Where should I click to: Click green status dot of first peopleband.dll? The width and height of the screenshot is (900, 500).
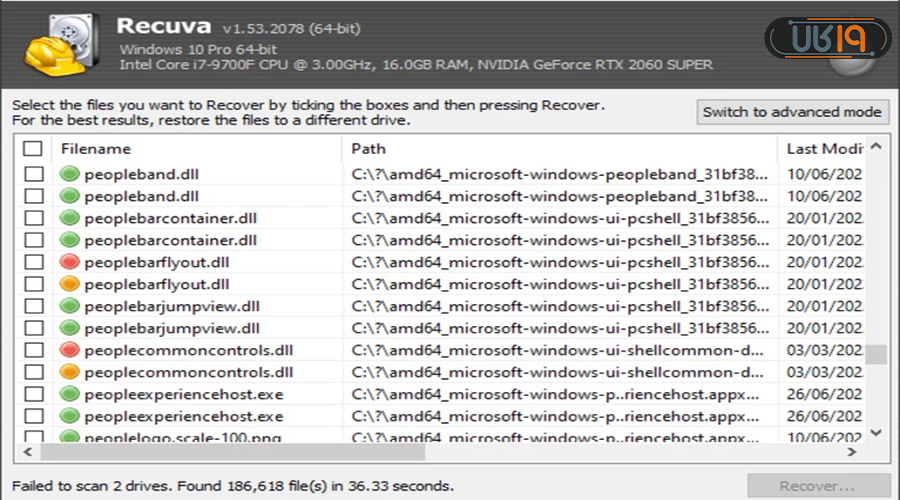(x=70, y=174)
